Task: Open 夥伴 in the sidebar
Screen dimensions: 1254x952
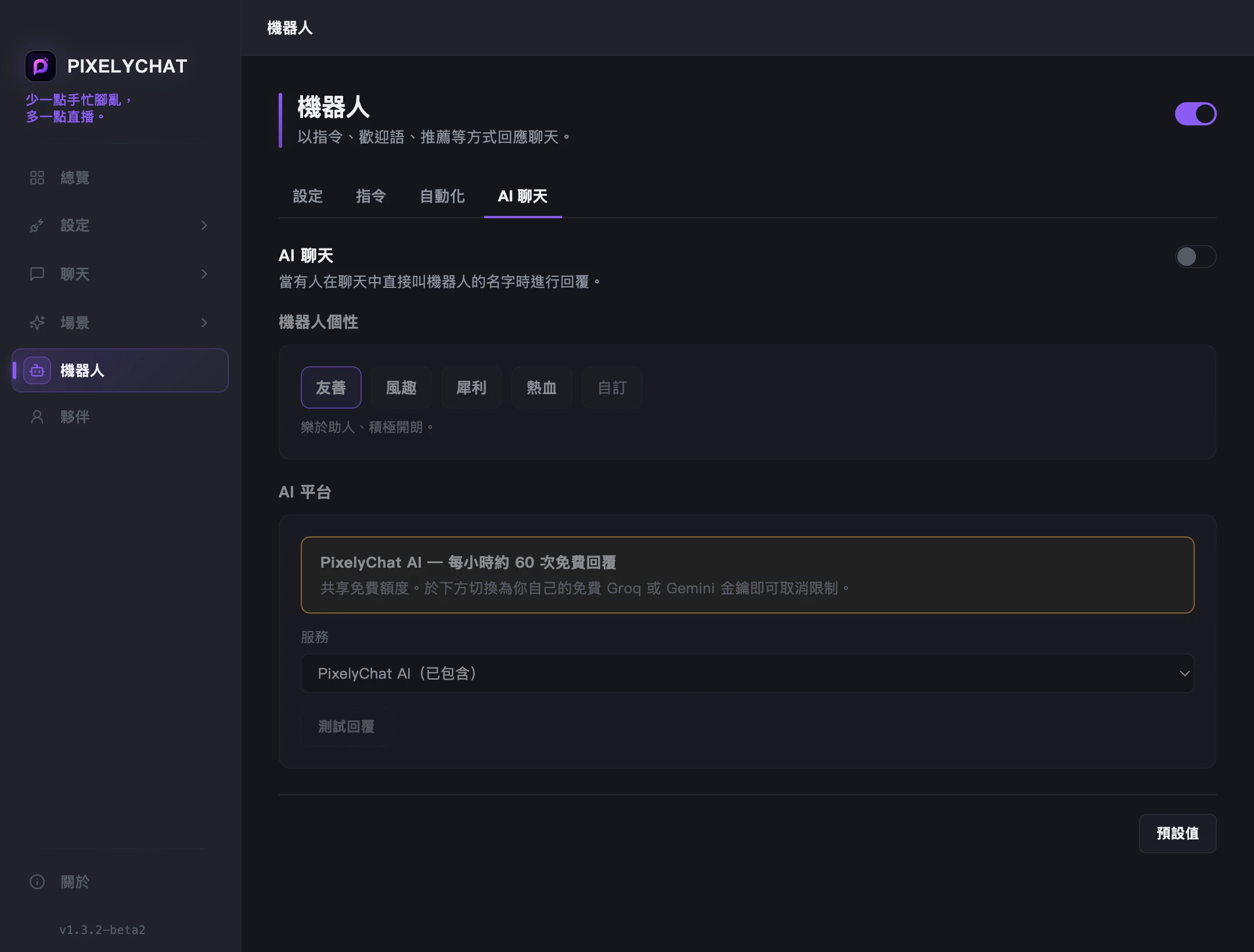Action: pos(120,417)
